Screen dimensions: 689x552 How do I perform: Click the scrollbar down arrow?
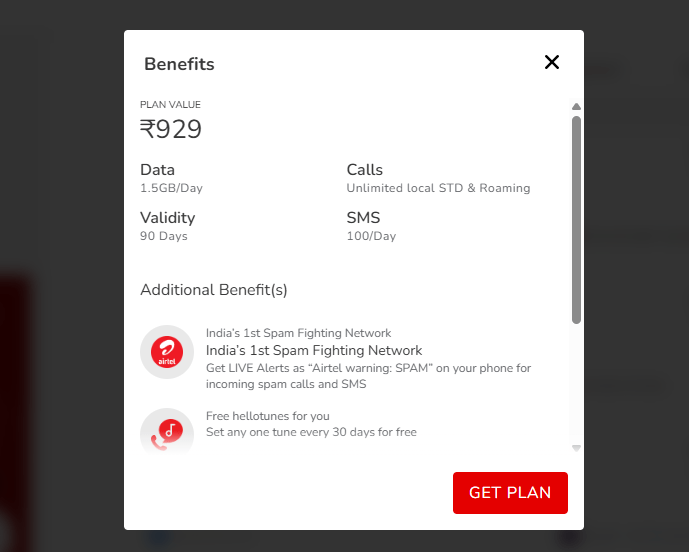576,448
